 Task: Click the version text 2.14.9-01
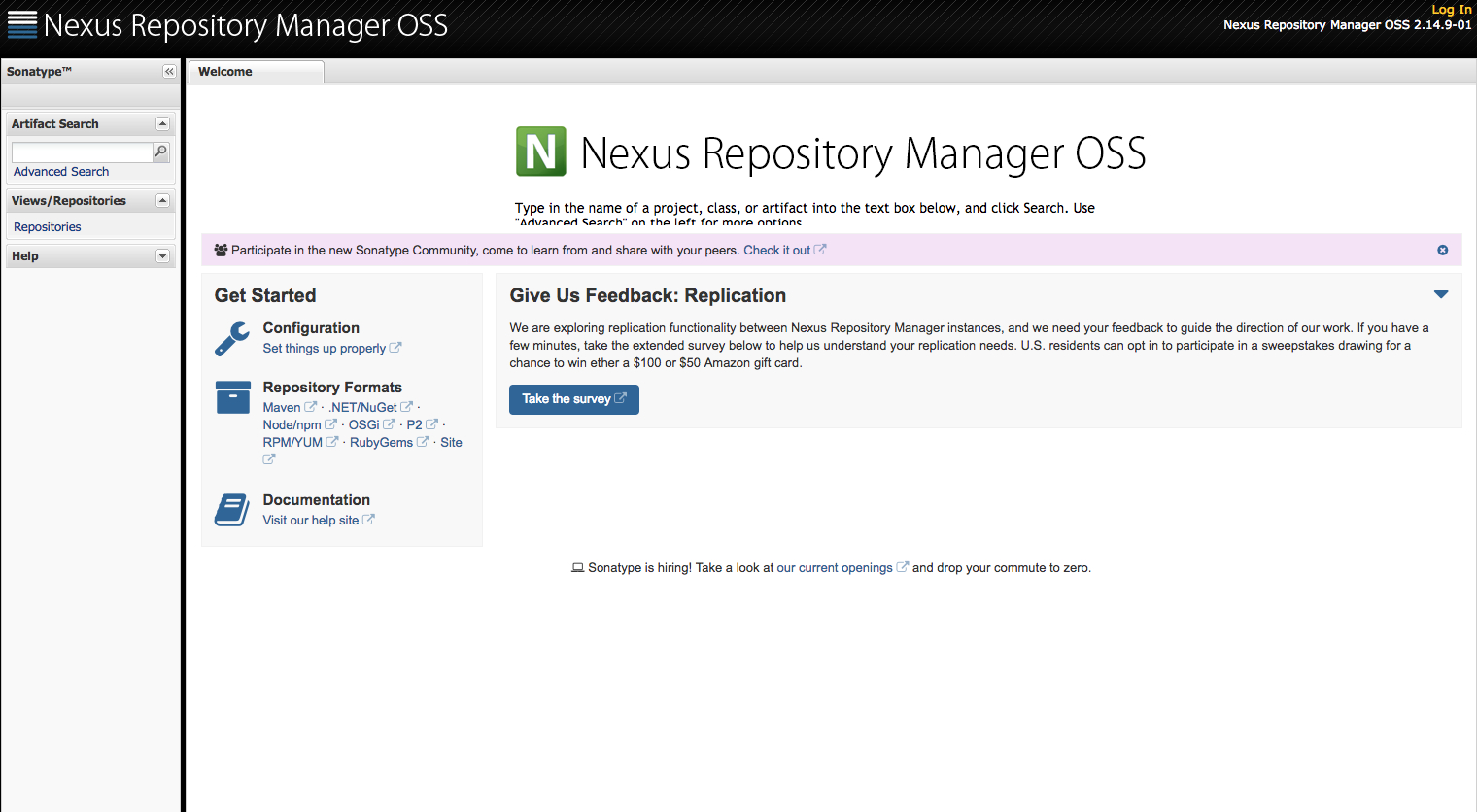(x=1443, y=25)
